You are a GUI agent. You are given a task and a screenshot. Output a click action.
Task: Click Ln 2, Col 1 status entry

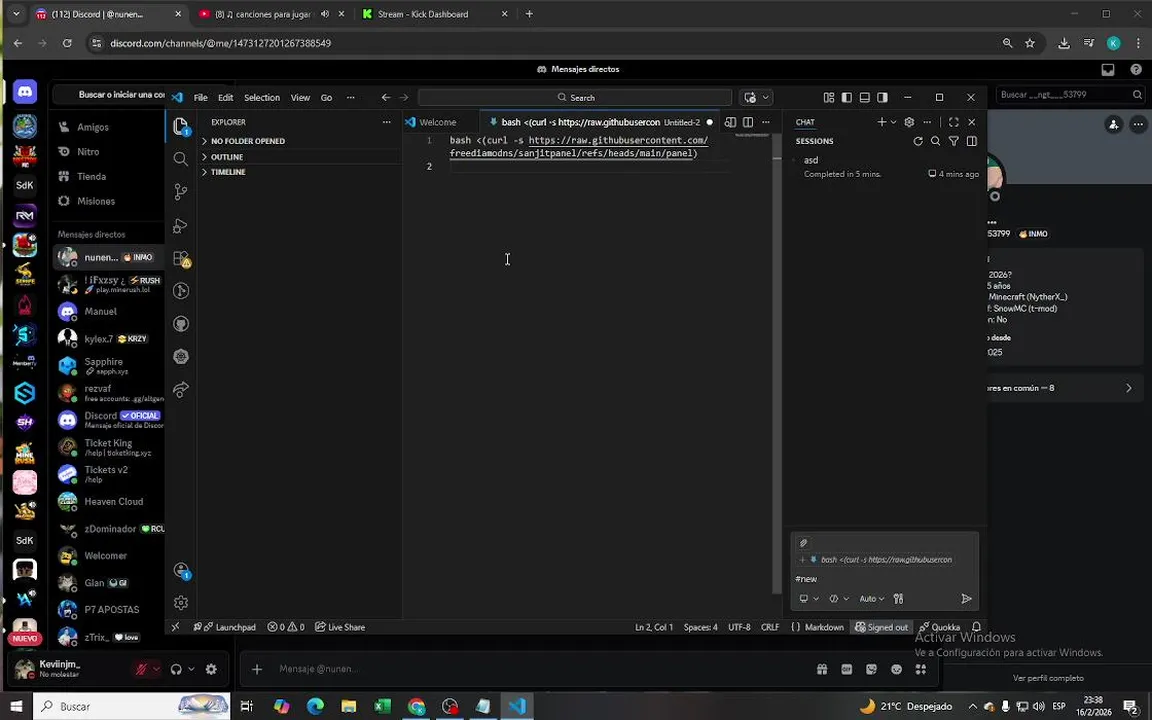tap(653, 627)
